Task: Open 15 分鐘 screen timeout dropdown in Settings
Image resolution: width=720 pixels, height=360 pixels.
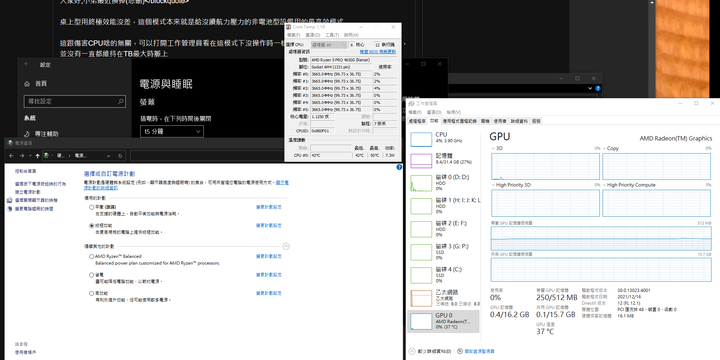Action: 172,131
